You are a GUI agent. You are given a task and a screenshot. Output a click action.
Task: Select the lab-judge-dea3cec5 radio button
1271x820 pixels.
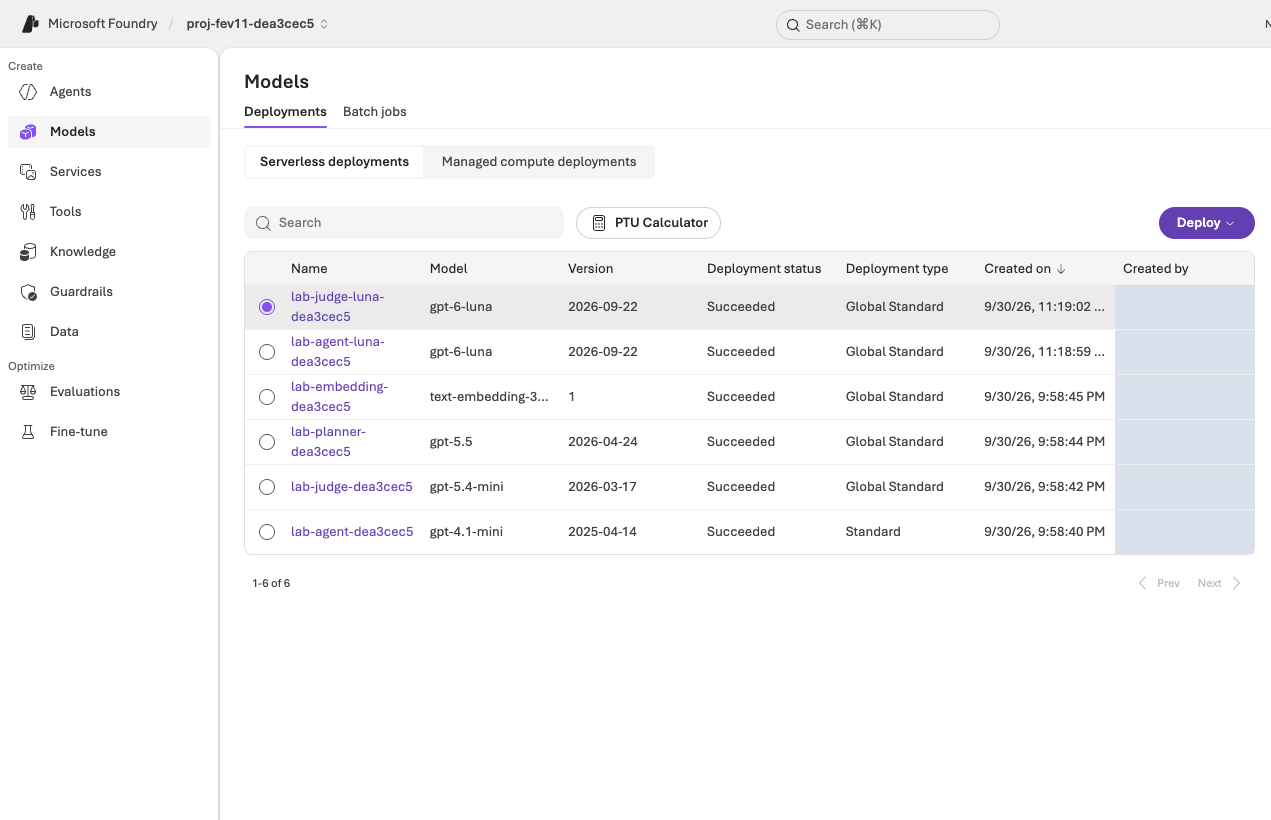pyautogui.click(x=267, y=487)
